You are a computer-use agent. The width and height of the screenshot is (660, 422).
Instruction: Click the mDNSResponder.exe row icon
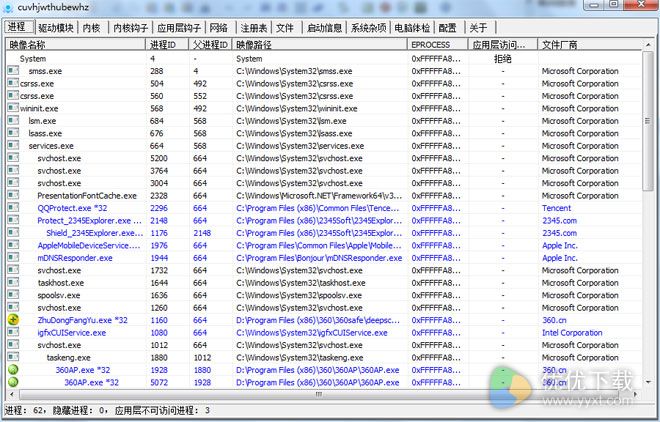[13, 257]
